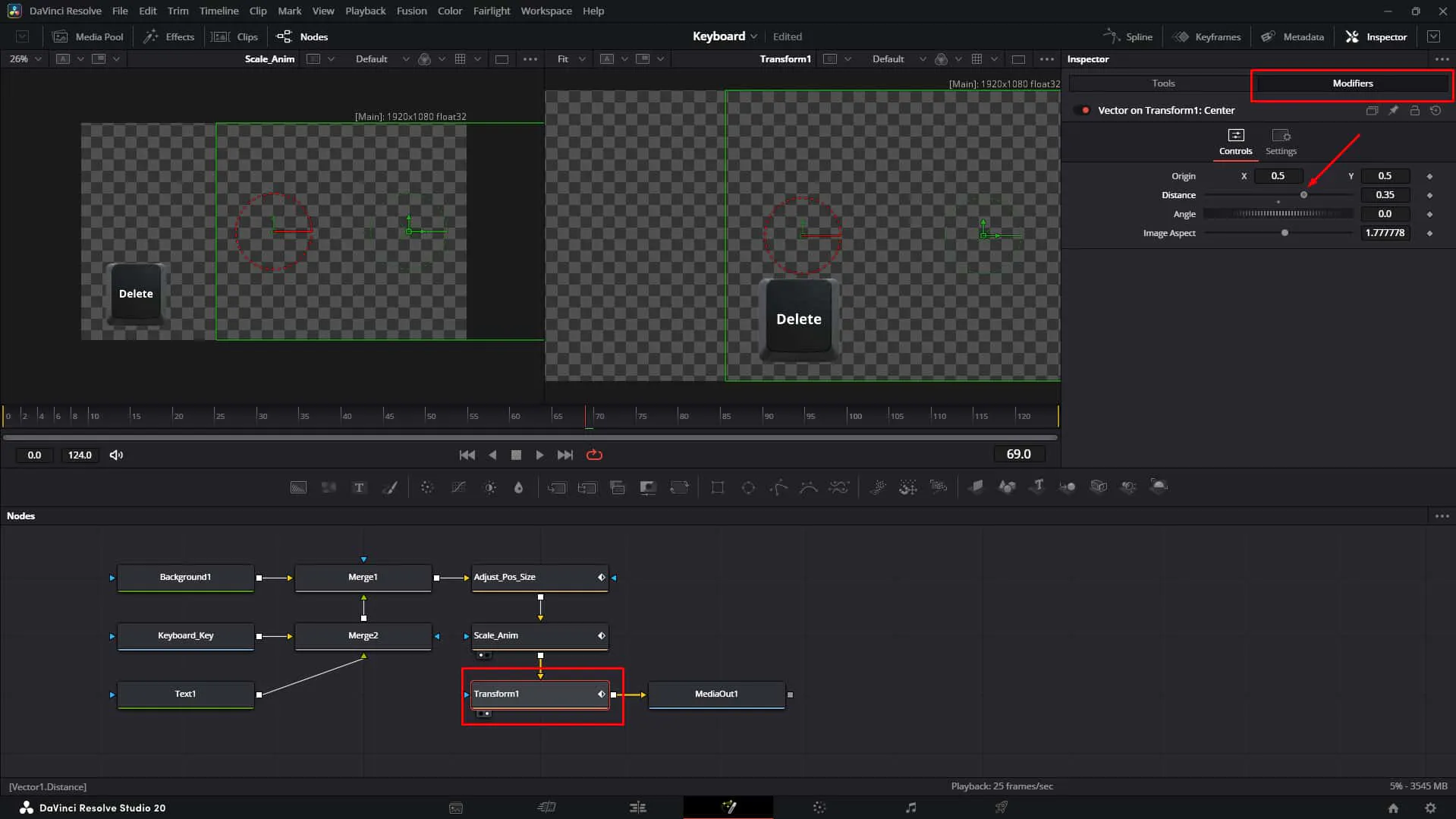Toggle the Keyframes editor panel
This screenshot has height=819, width=1456.
pyautogui.click(x=1206, y=36)
